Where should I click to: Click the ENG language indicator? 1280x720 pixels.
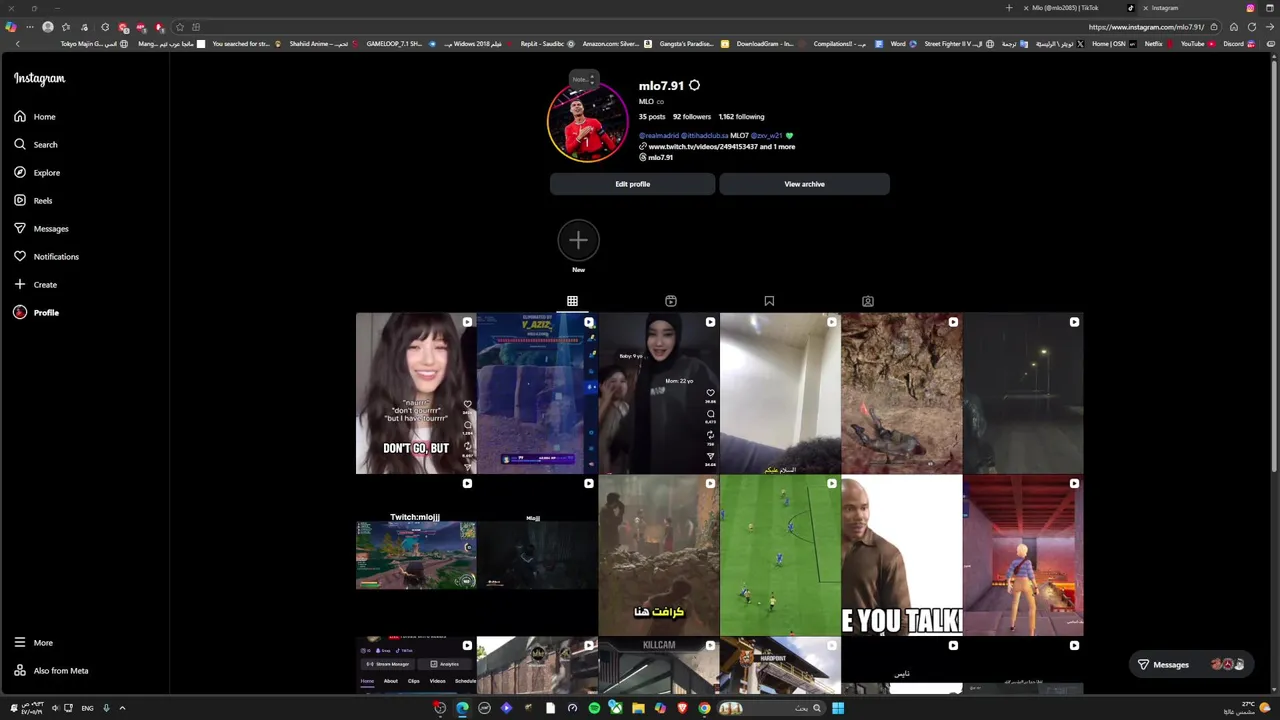[x=87, y=708]
